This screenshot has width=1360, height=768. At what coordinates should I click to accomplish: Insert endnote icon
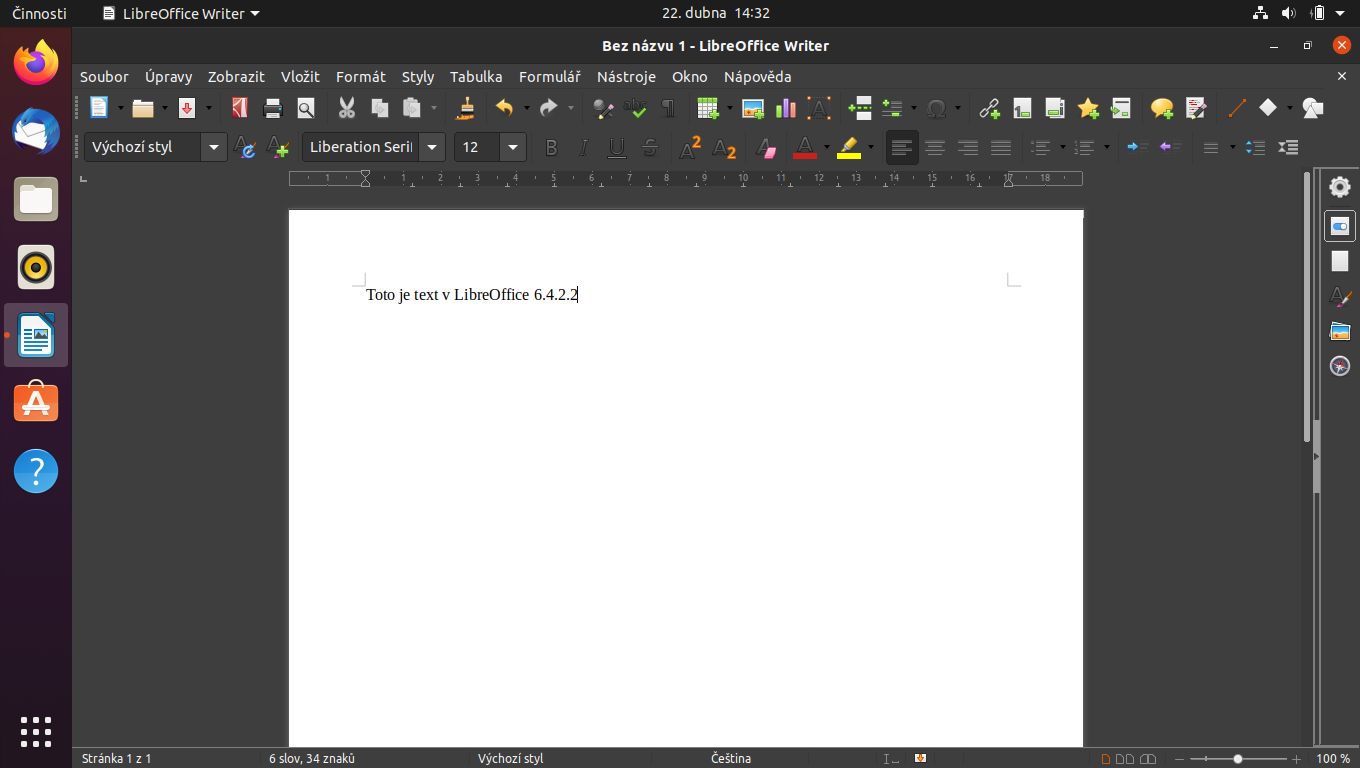tap(1055, 108)
